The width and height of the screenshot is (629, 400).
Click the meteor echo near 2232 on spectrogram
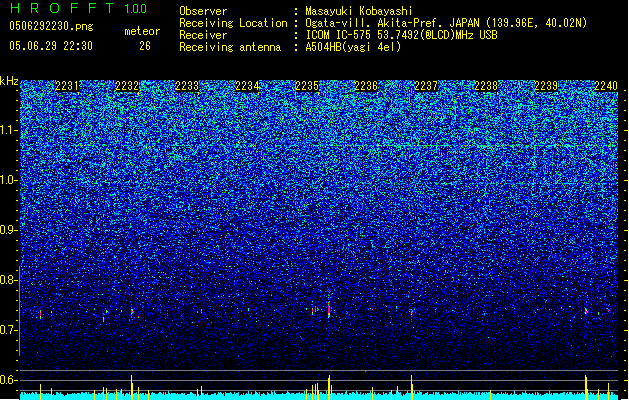point(132,311)
